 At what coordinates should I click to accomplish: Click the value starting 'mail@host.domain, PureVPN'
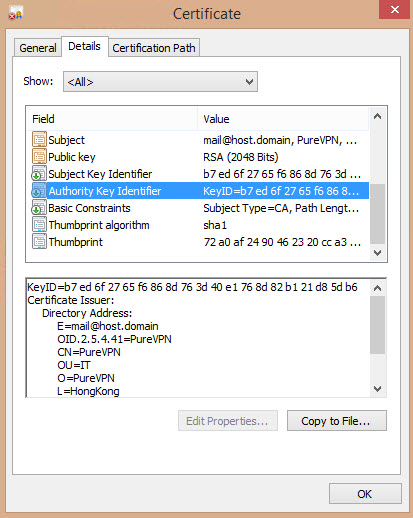click(280, 140)
